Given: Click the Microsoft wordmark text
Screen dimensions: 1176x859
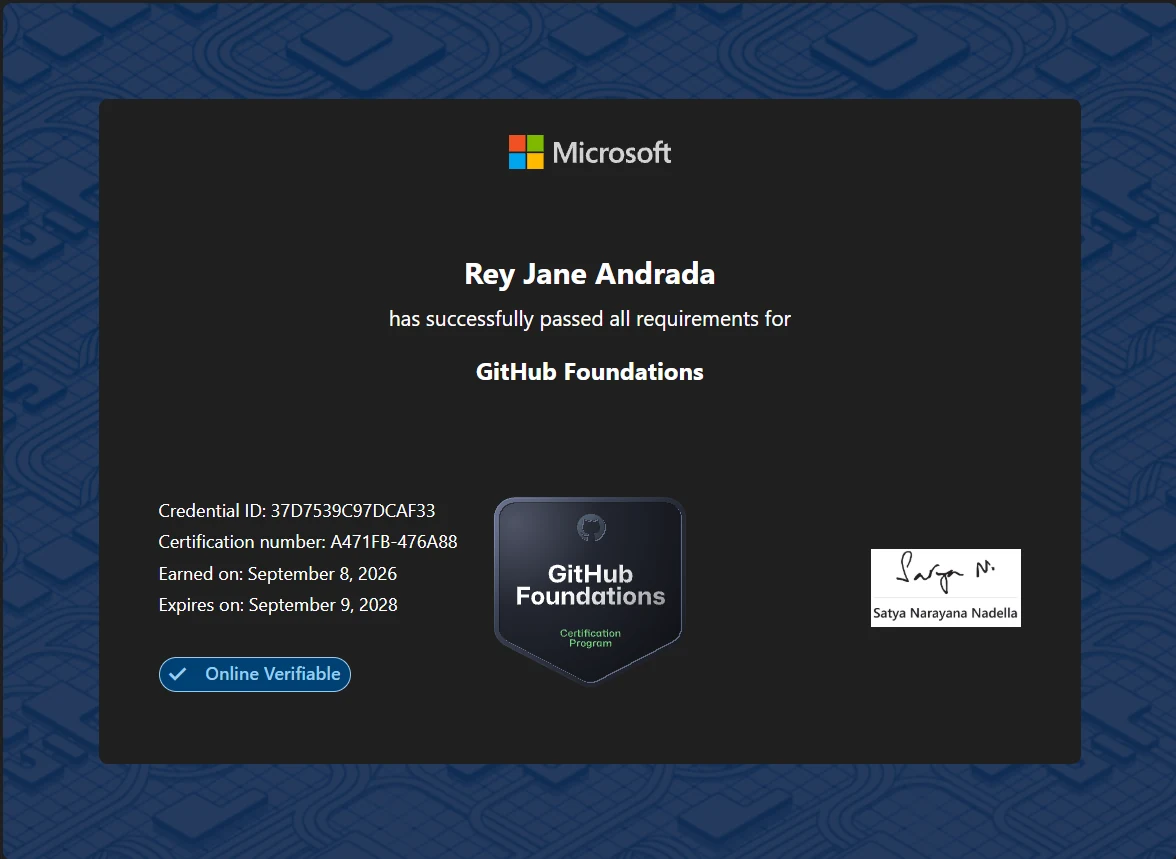Looking at the screenshot, I should [611, 153].
